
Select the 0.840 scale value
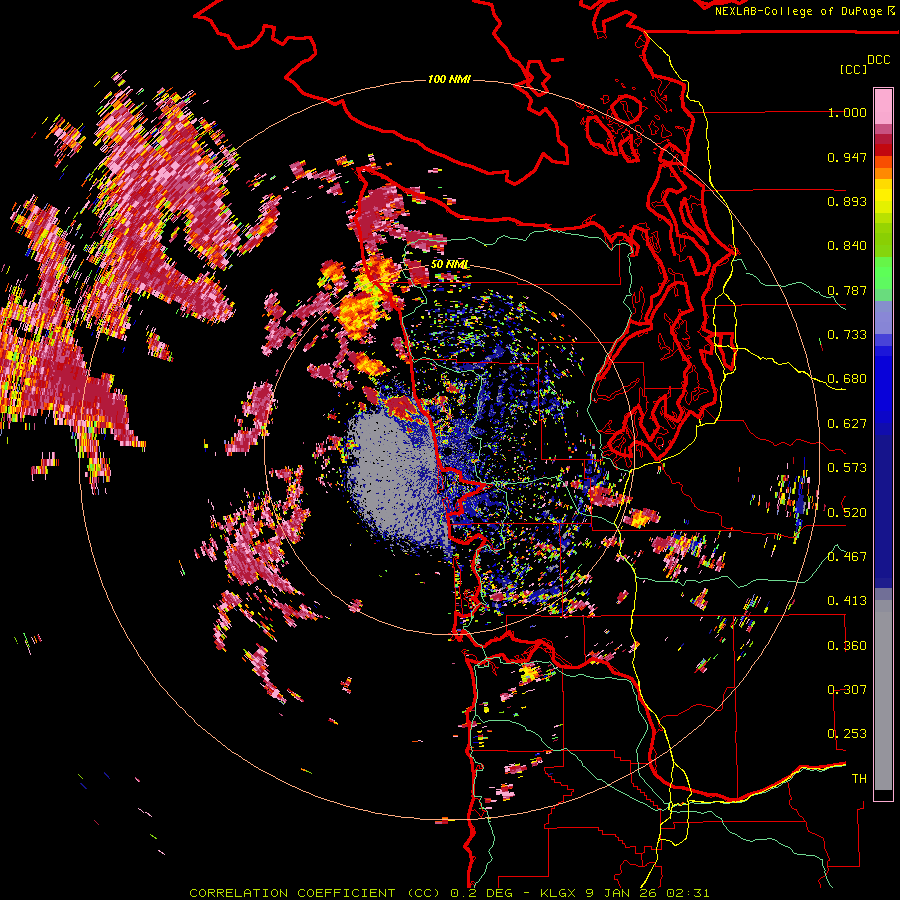(x=847, y=246)
